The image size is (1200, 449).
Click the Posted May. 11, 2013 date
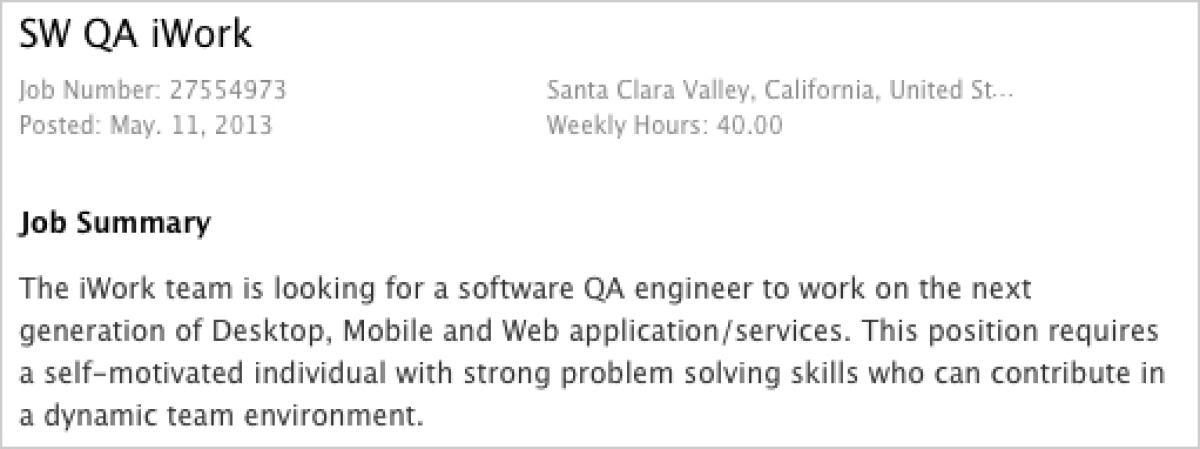click(146, 127)
